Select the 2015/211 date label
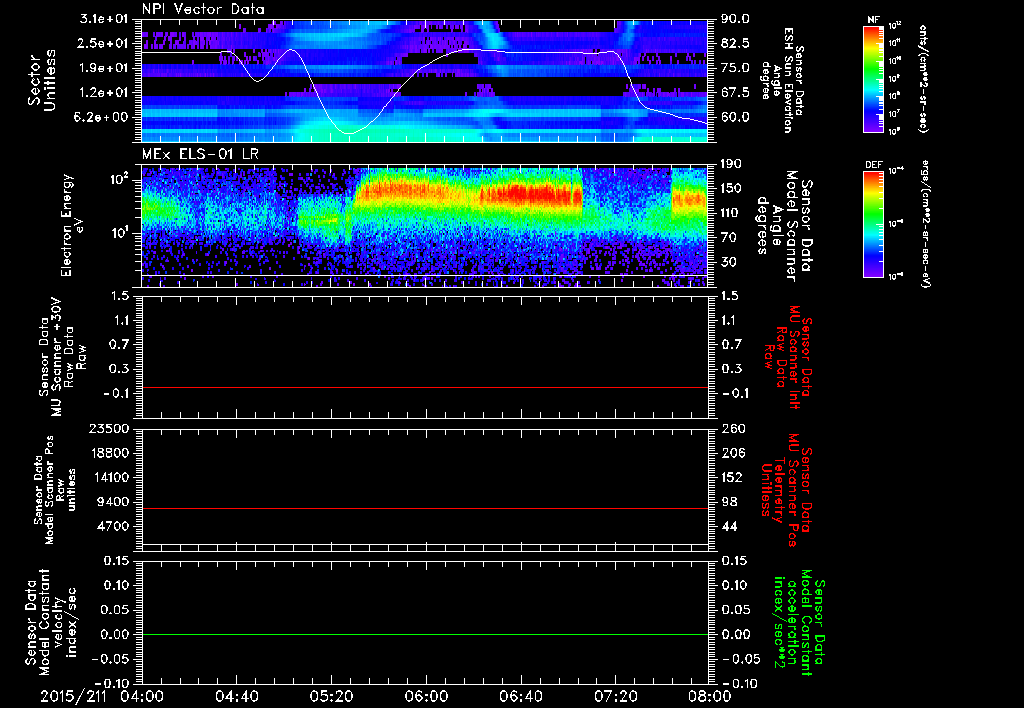 [x=71, y=694]
